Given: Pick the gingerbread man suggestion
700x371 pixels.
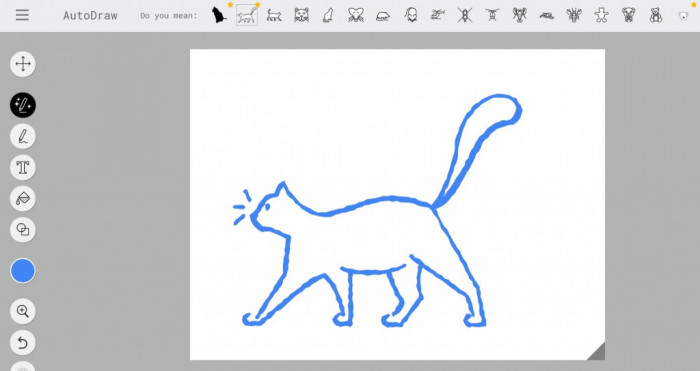Looking at the screenshot, I should [x=601, y=16].
